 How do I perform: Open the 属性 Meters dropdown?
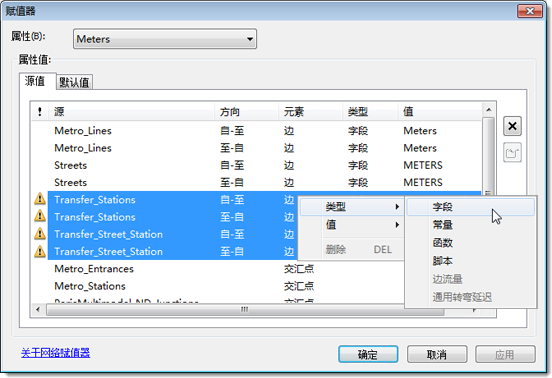165,39
